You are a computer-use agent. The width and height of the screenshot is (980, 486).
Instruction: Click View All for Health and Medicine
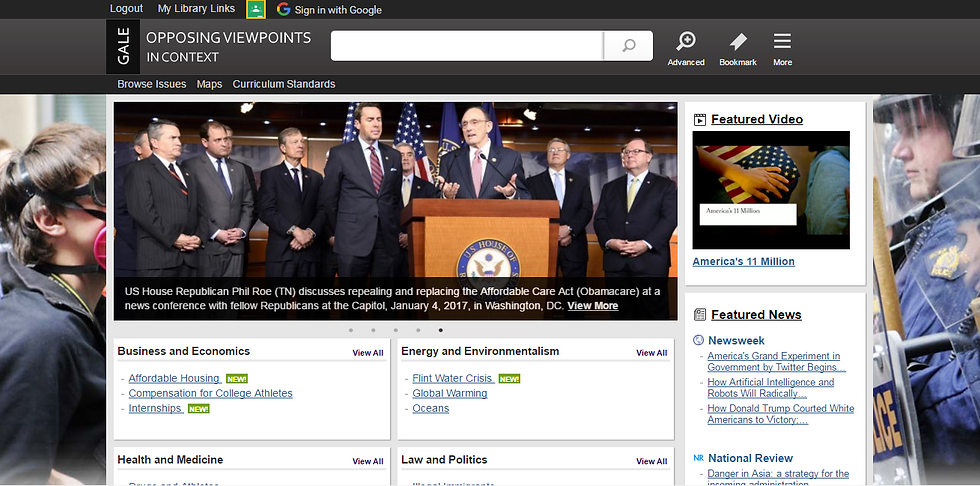tap(368, 462)
